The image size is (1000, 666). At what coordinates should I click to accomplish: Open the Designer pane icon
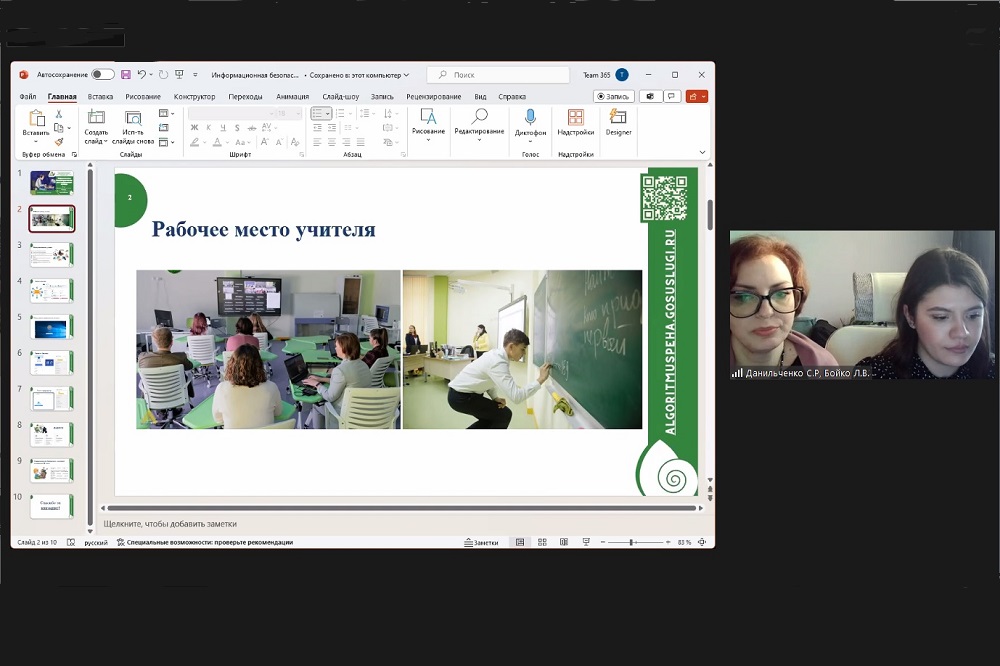618,117
